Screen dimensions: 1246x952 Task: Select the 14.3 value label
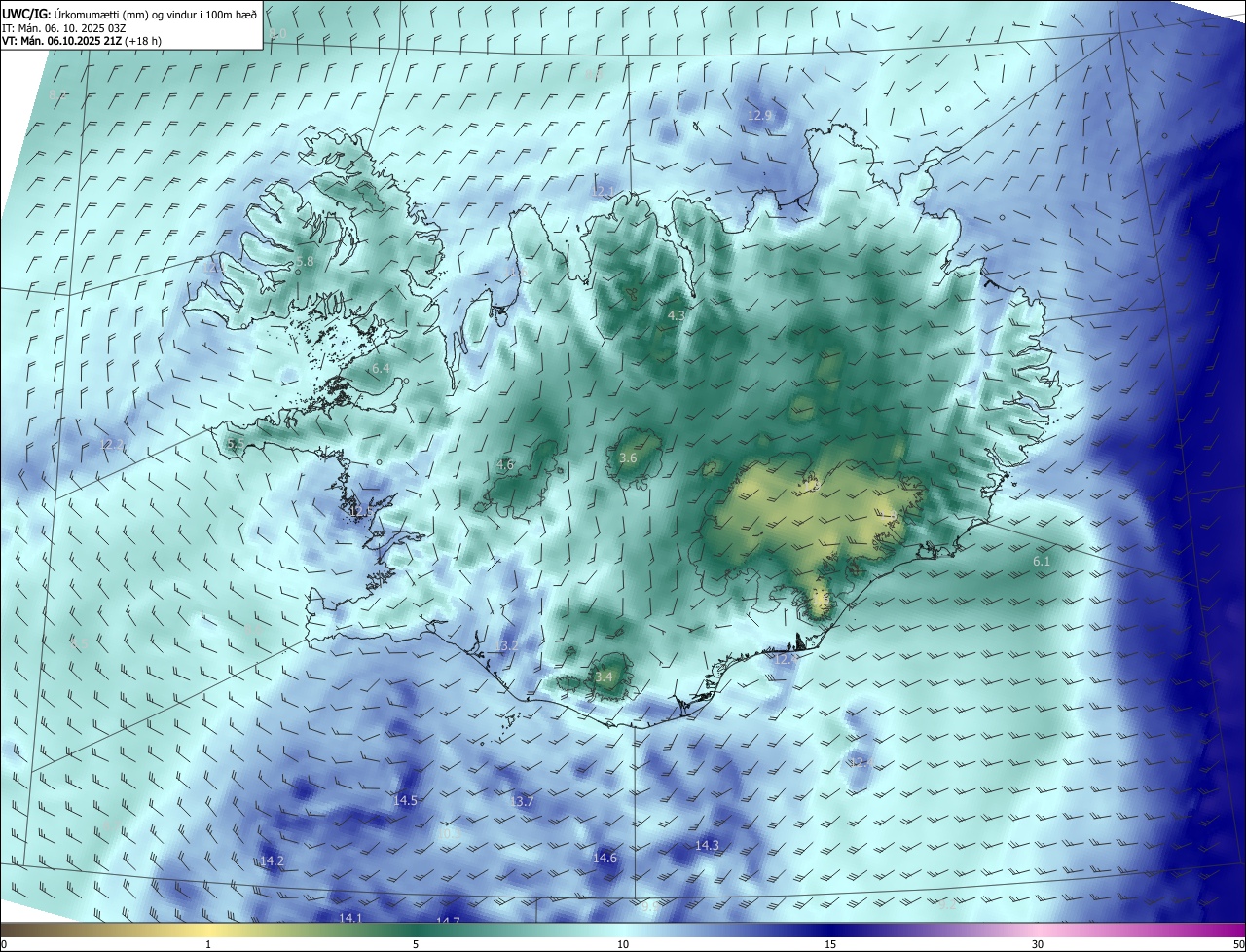tap(707, 845)
